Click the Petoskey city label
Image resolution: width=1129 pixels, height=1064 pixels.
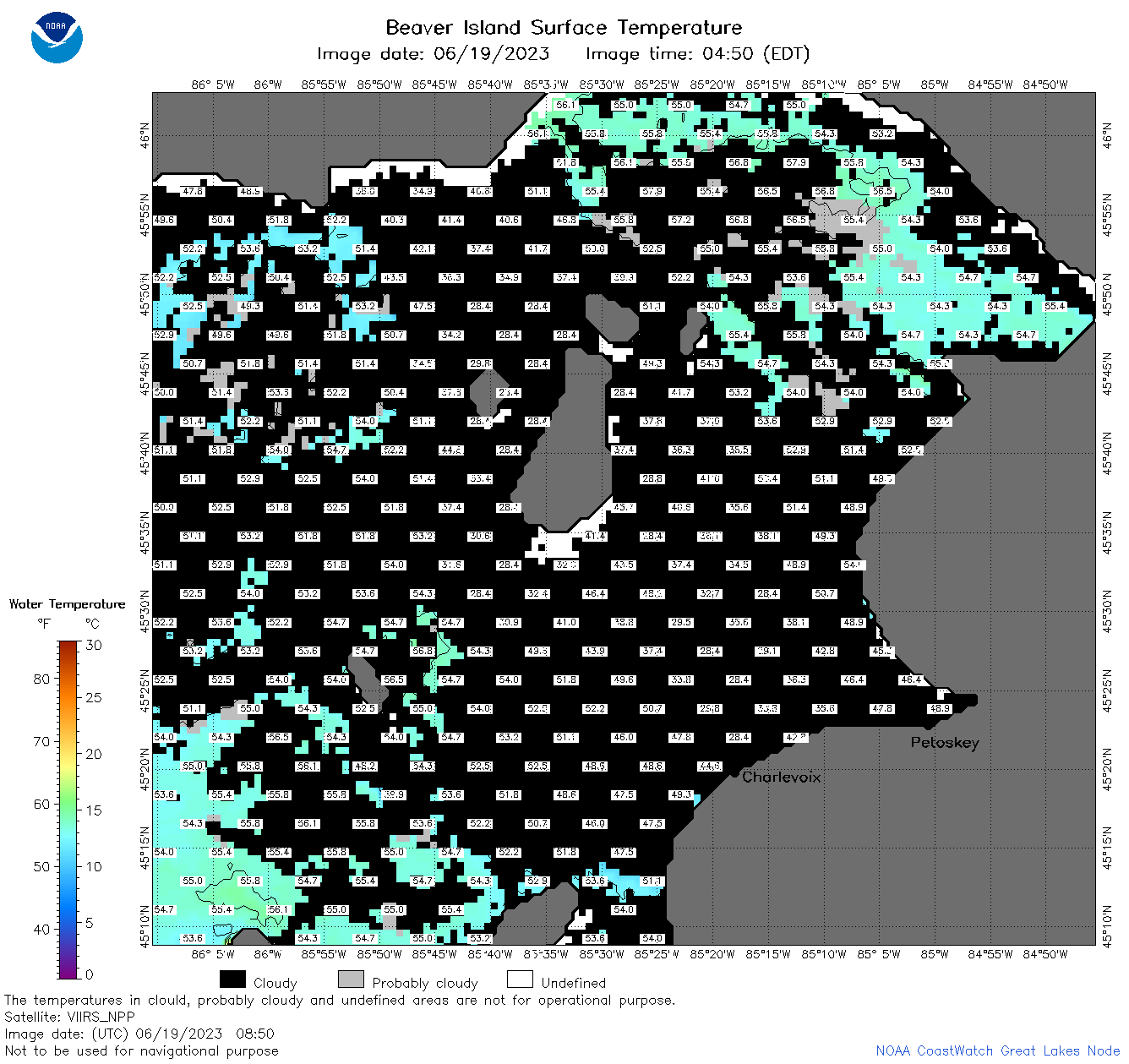(x=945, y=743)
